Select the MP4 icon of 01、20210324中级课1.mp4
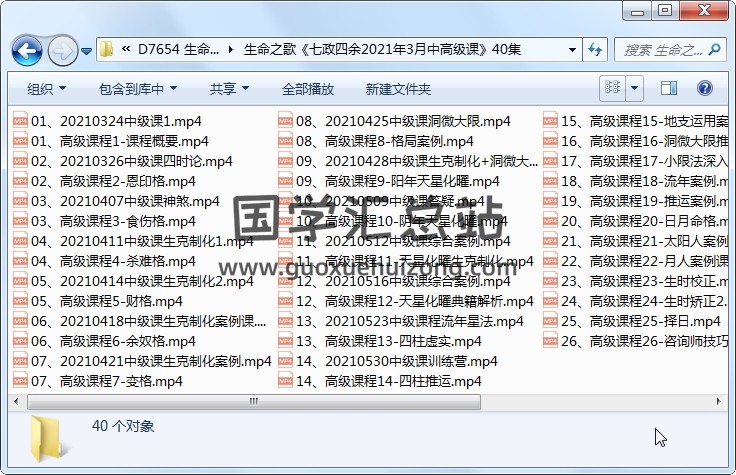 click(x=20, y=121)
